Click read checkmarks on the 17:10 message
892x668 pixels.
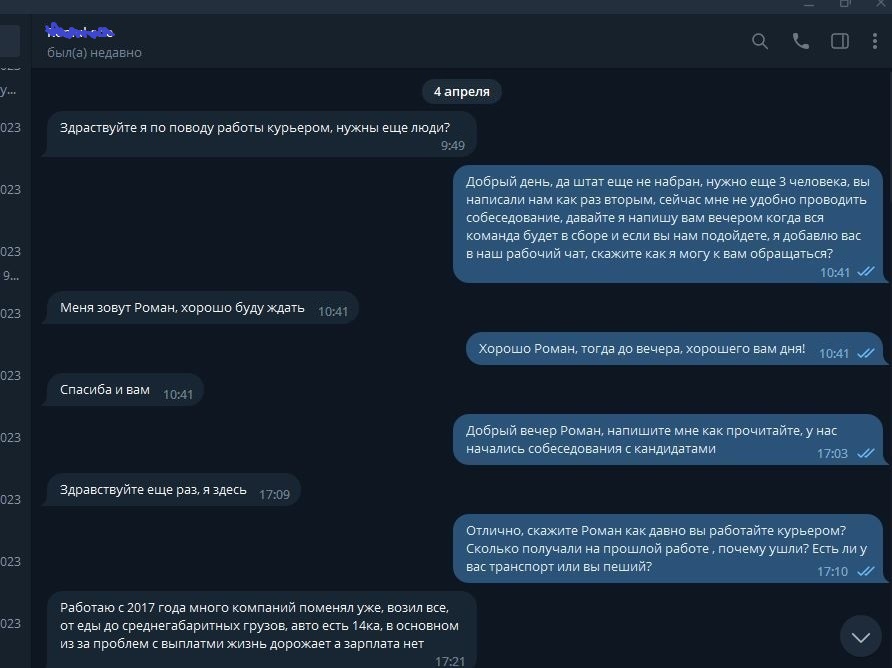[x=866, y=571]
